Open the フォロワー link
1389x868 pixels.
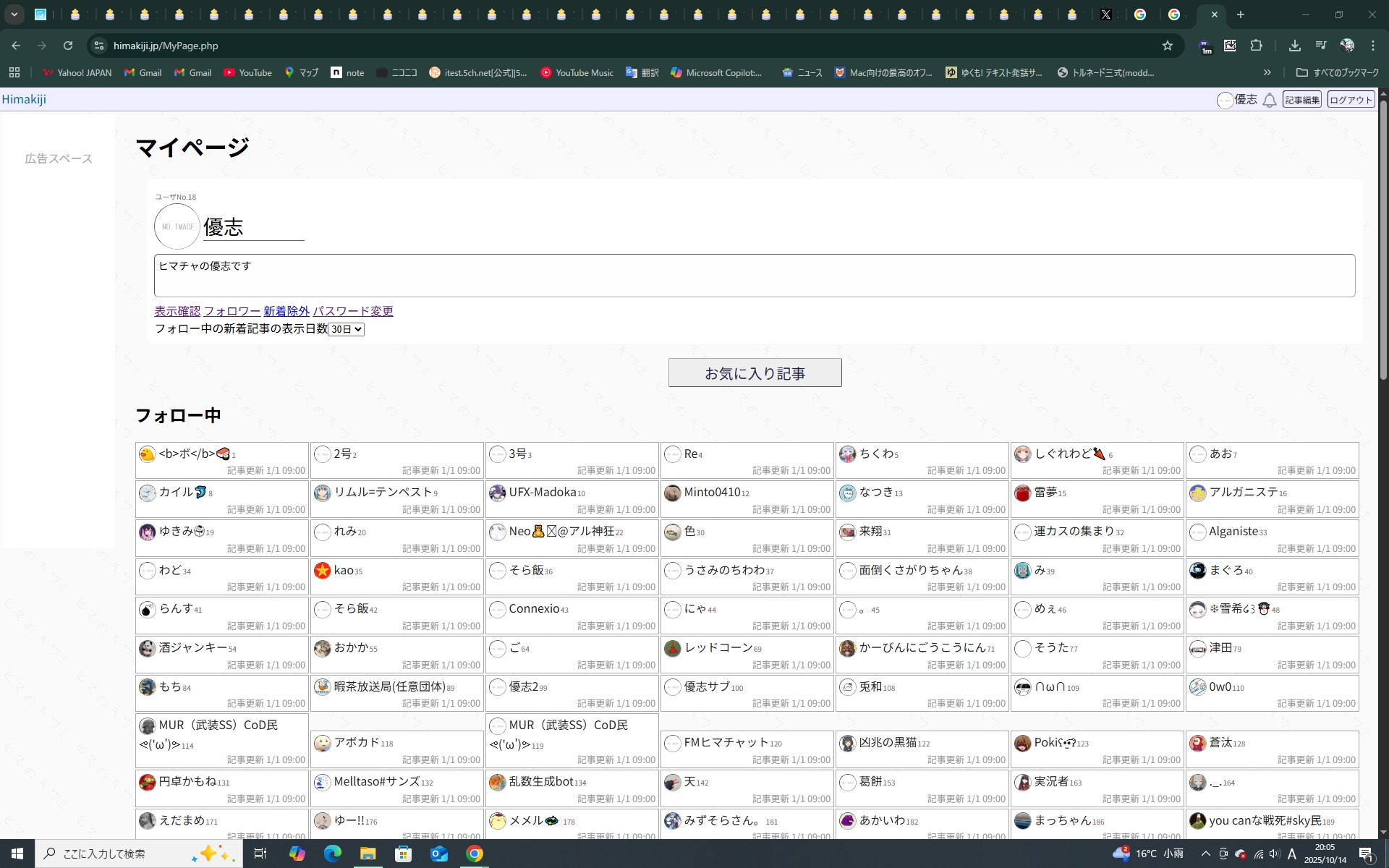point(231,311)
